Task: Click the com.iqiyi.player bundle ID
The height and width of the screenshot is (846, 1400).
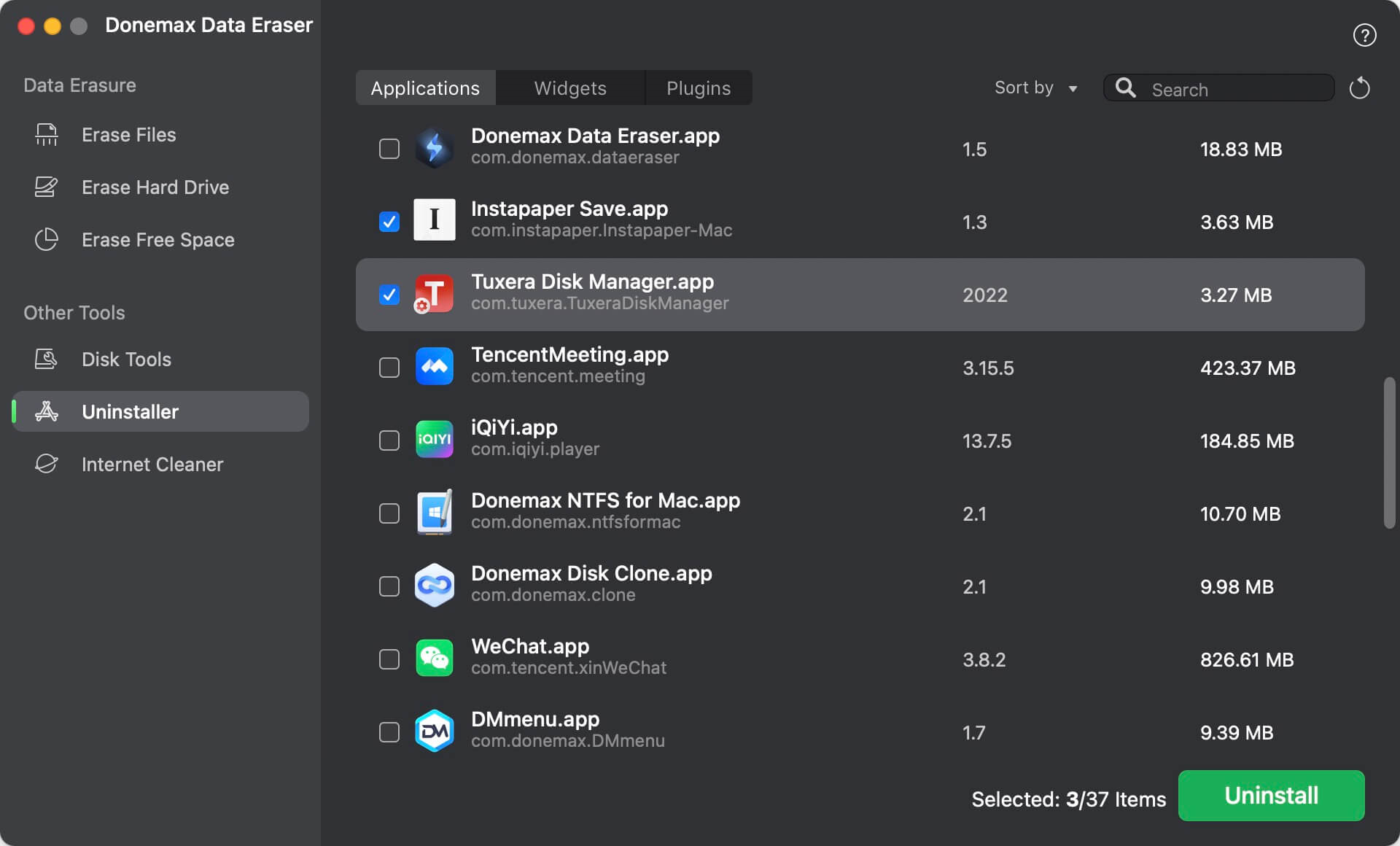Action: click(x=535, y=449)
